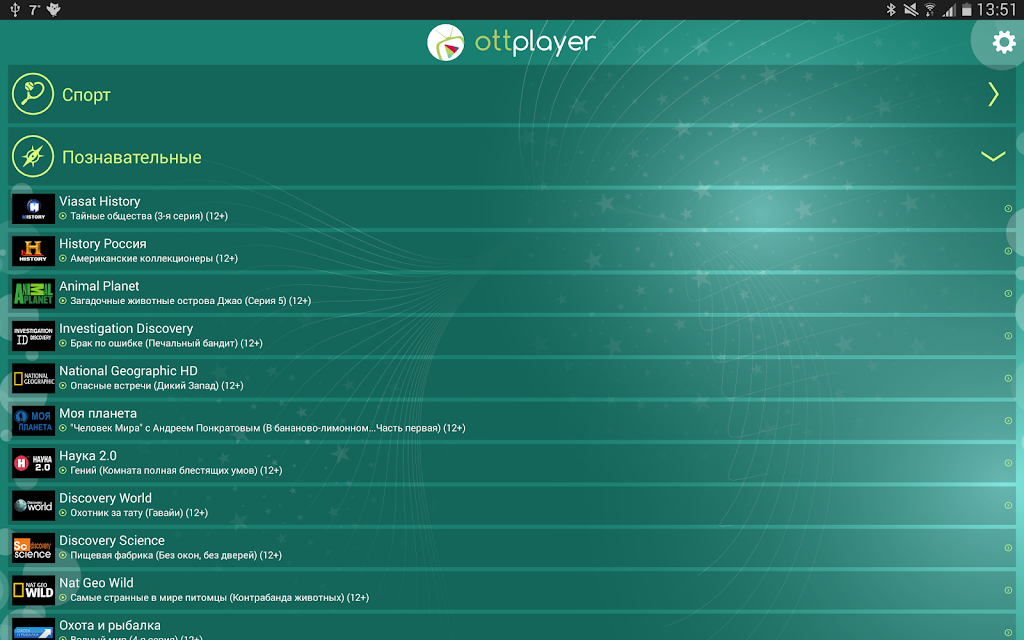Click the ottplayer logo icon
The width and height of the screenshot is (1024, 640).
tap(445, 42)
